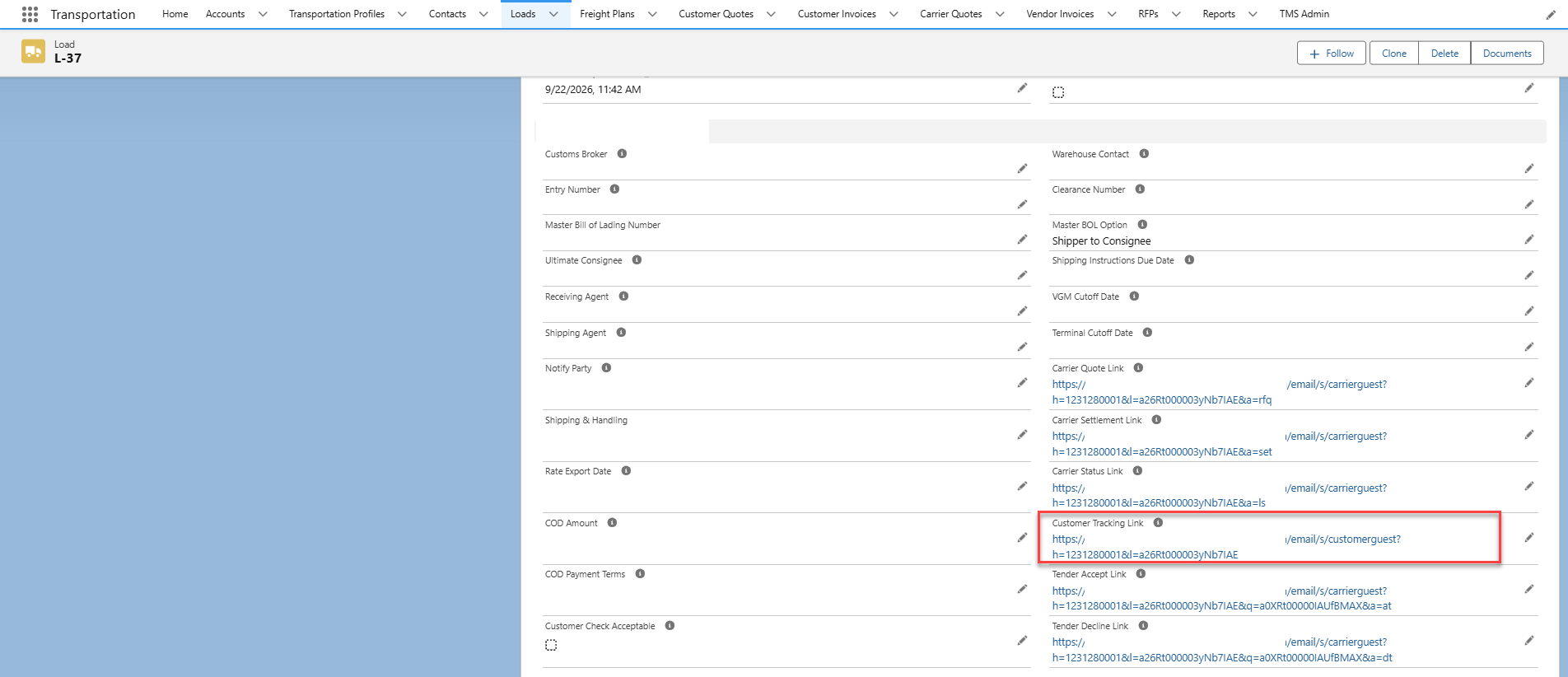Expand the Freight Plans dropdown chevron
Viewport: 1568px width, 677px height.
[x=652, y=14]
